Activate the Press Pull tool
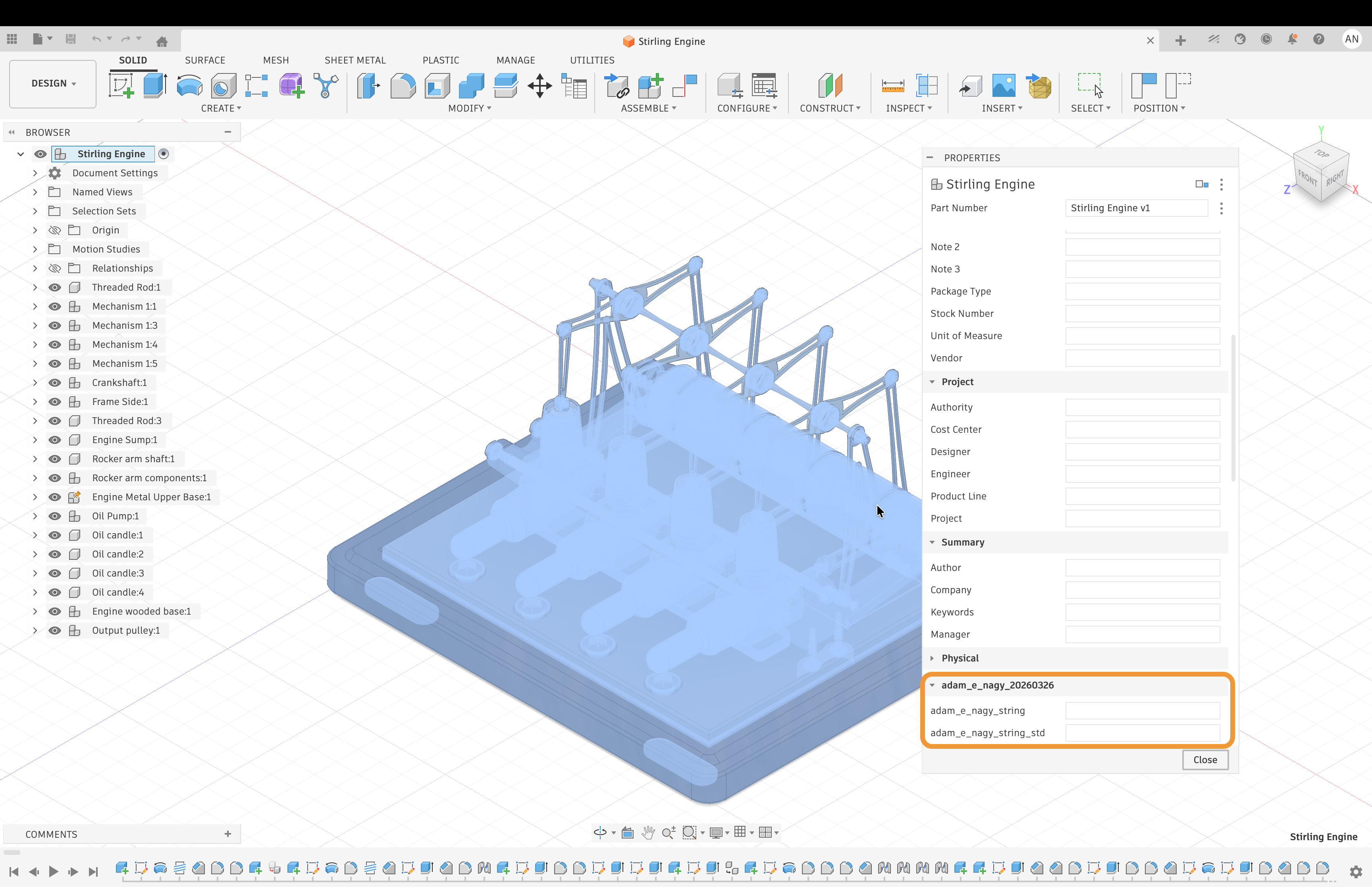This screenshot has width=1372, height=887. (368, 85)
